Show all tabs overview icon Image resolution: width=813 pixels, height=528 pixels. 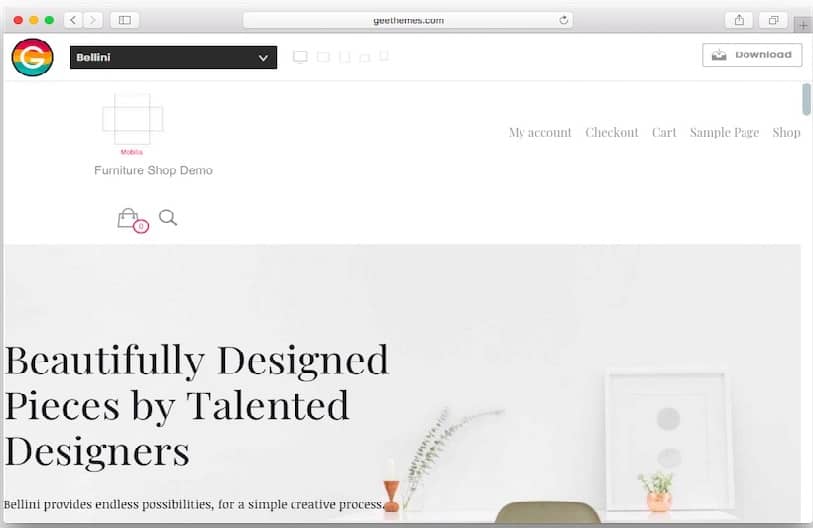pos(773,20)
